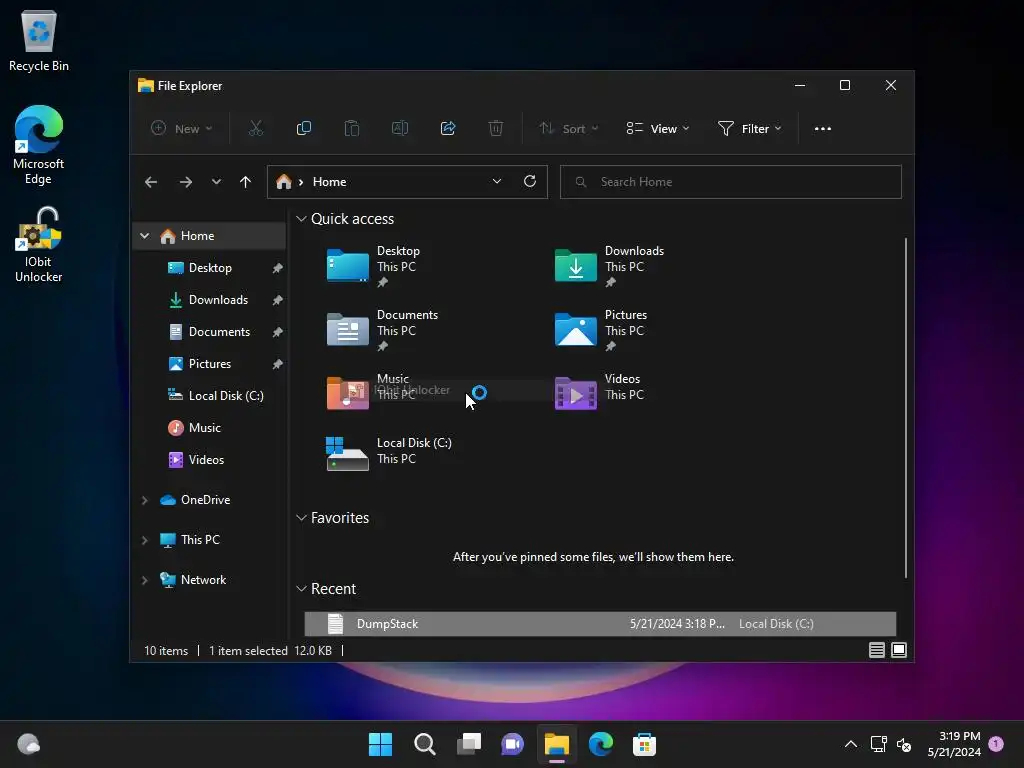Select Documents folder in Quick access
Screen dimensions: 1024x768
click(x=383, y=330)
